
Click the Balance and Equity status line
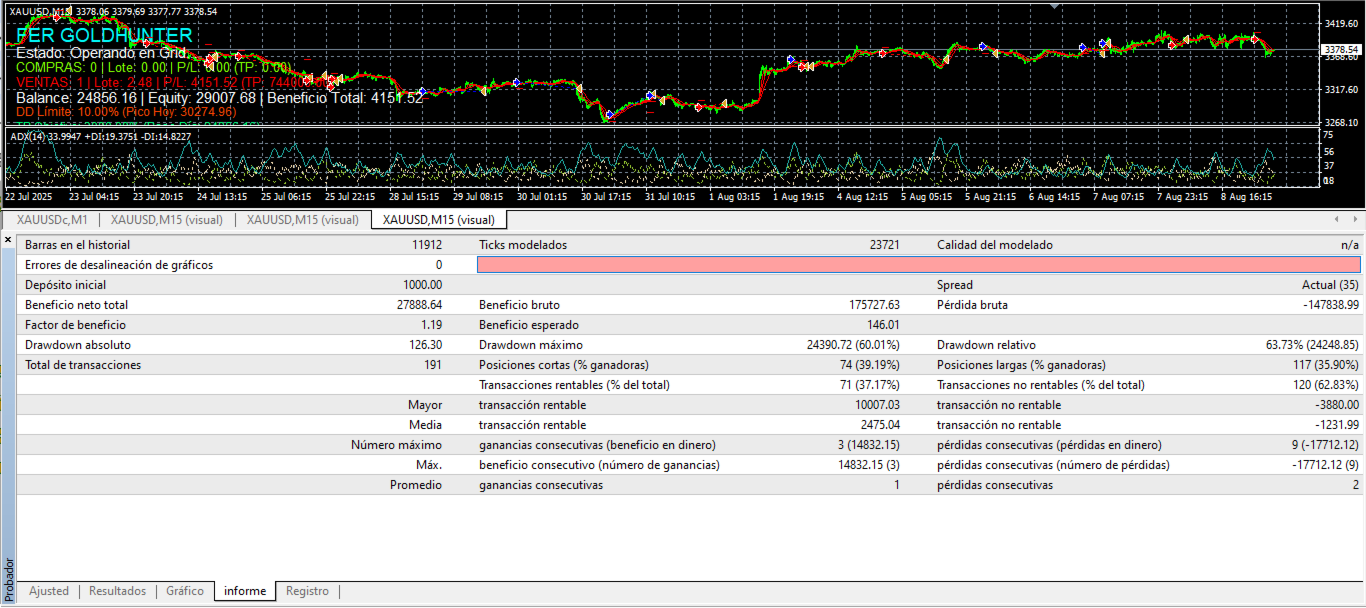pos(219,98)
